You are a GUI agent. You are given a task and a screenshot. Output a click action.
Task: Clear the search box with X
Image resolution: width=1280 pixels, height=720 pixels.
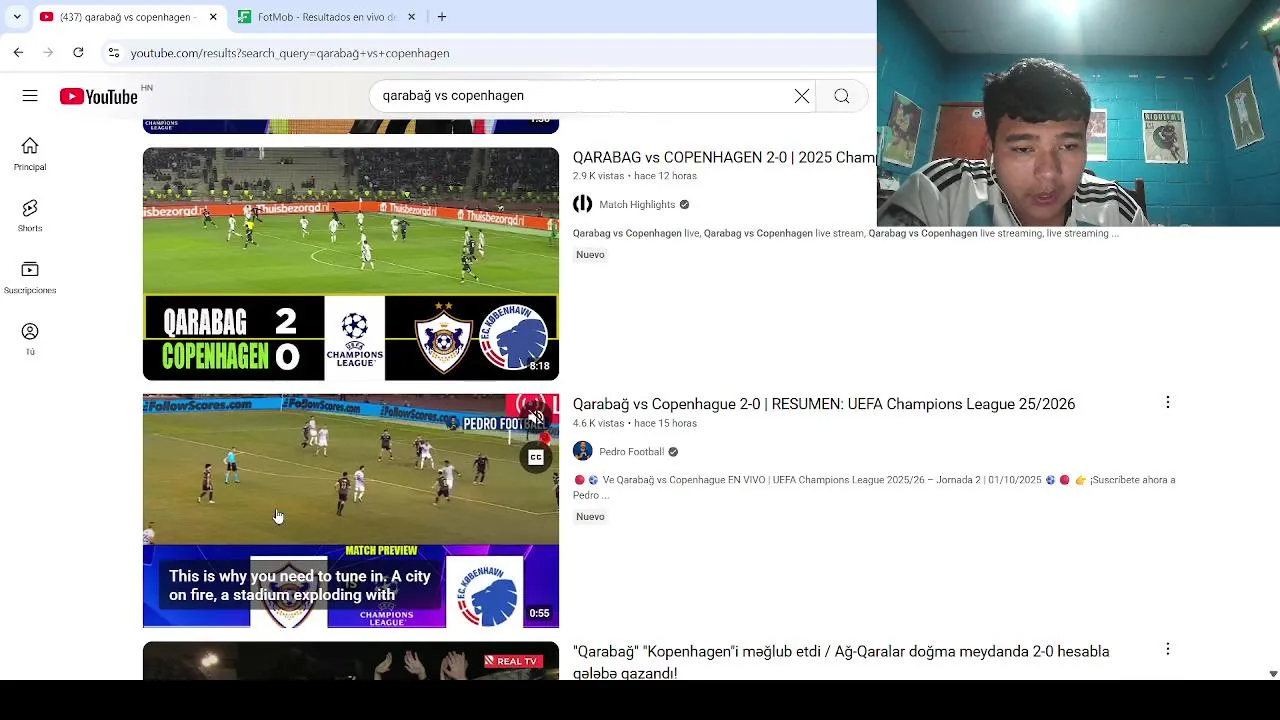pos(802,96)
